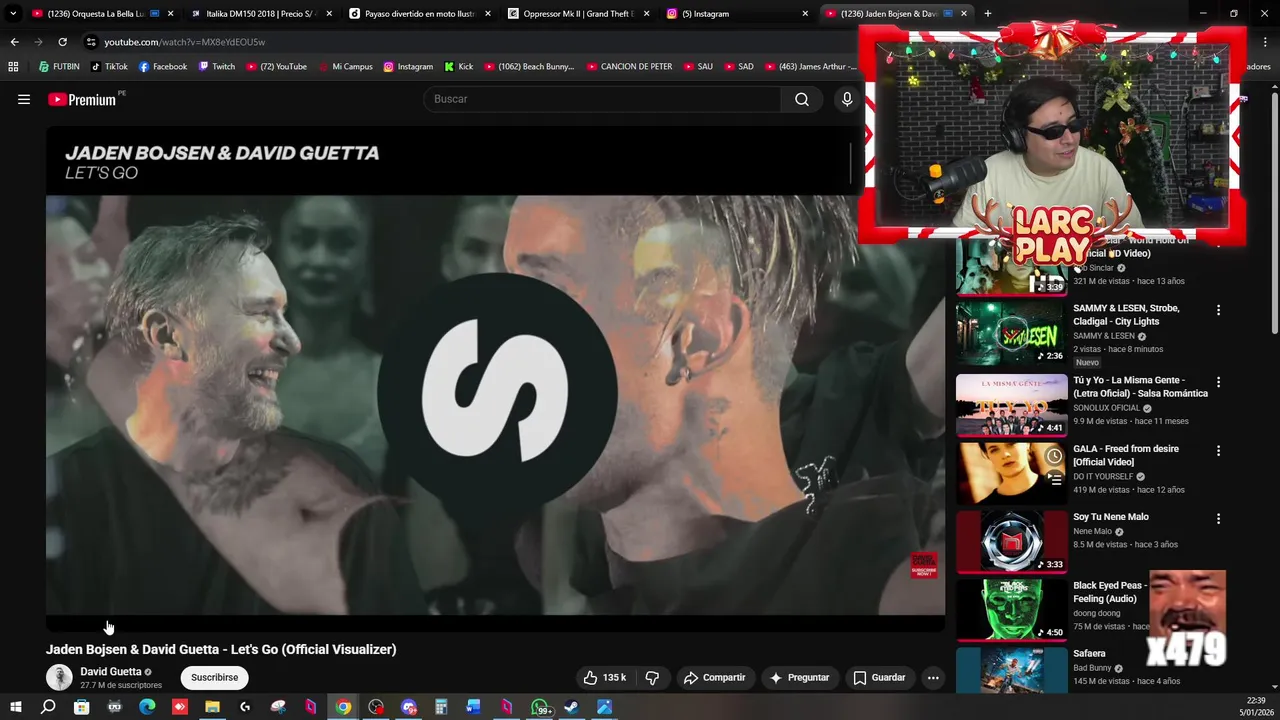Play SAMMY & LESEN City Lights thumbnail
The height and width of the screenshot is (720, 1280).
pyautogui.click(x=1011, y=334)
